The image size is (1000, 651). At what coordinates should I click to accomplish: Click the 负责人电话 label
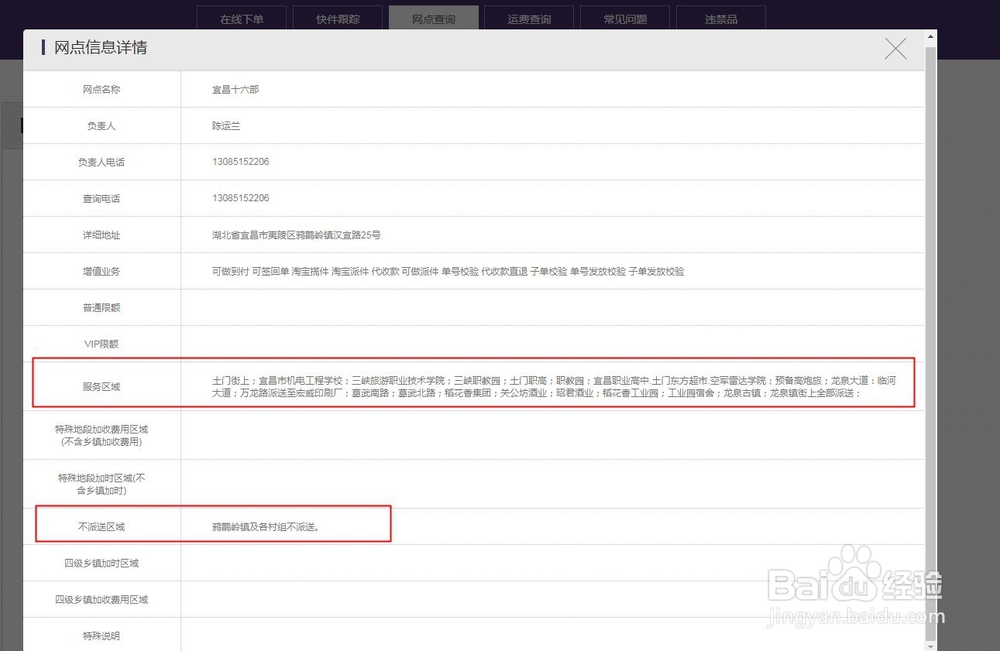101,162
